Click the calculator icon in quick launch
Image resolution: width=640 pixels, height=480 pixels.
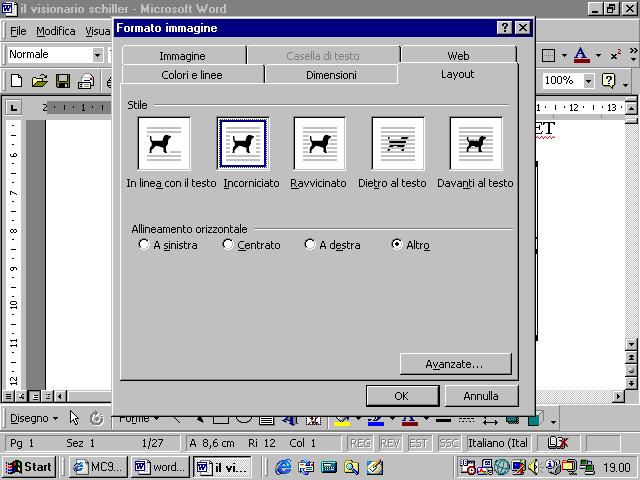(x=329, y=467)
